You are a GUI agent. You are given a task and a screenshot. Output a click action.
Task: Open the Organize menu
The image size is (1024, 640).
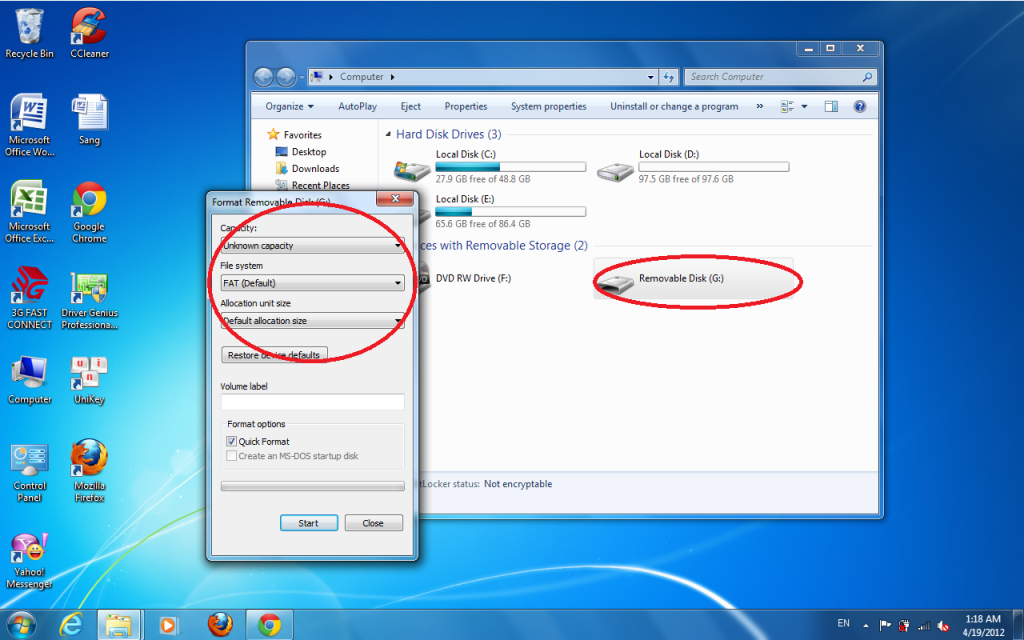tap(288, 106)
